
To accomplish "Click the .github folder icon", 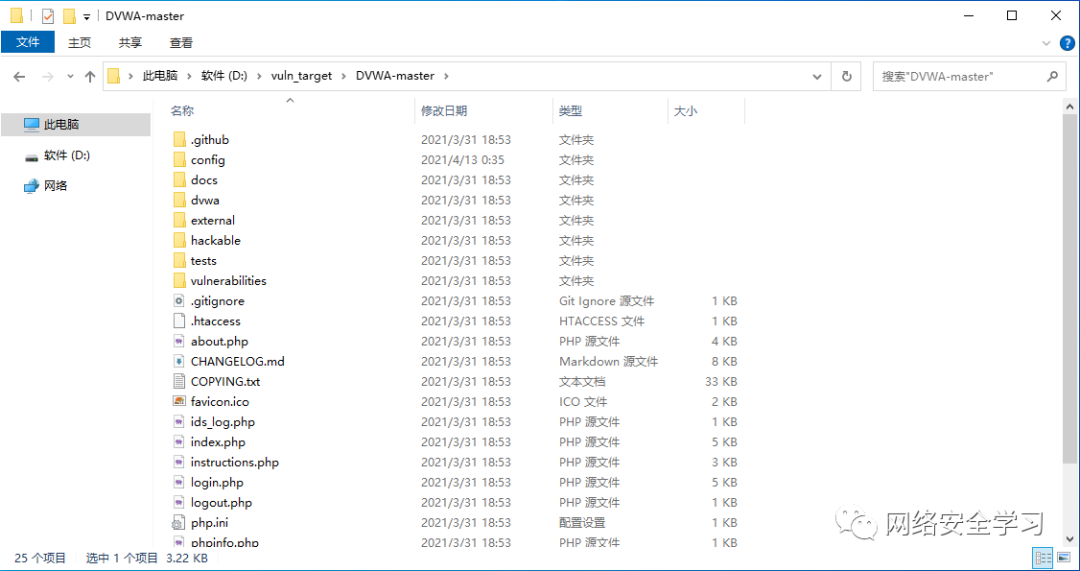I will click(x=179, y=140).
